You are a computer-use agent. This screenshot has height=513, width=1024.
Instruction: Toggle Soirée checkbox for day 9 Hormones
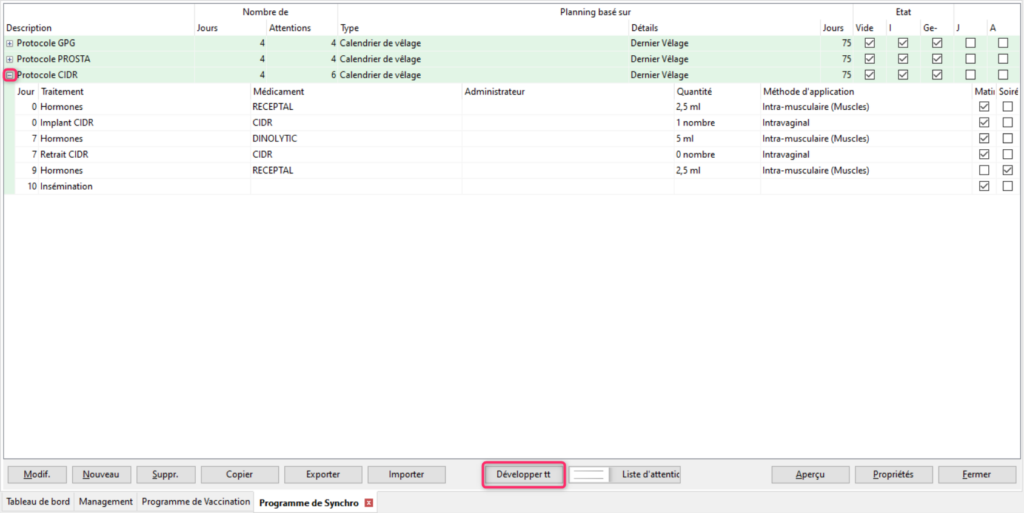[x=1007, y=170]
